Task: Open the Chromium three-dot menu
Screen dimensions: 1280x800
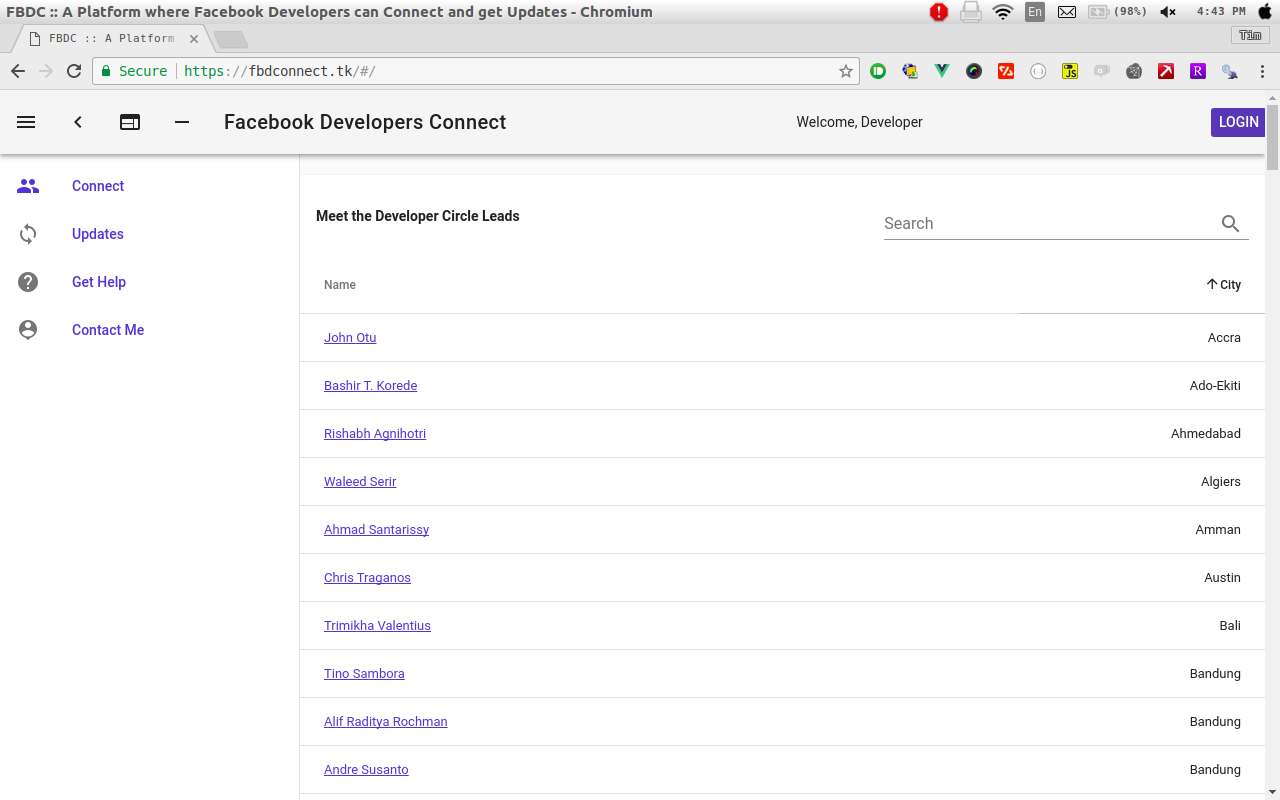Action: 1262,71
